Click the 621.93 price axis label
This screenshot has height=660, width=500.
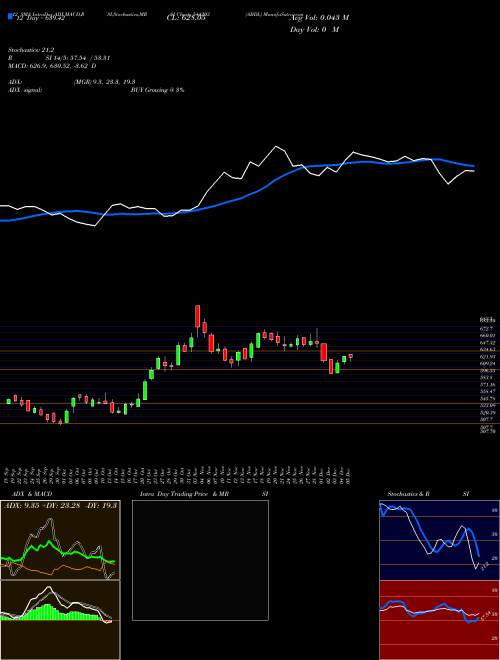point(487,357)
